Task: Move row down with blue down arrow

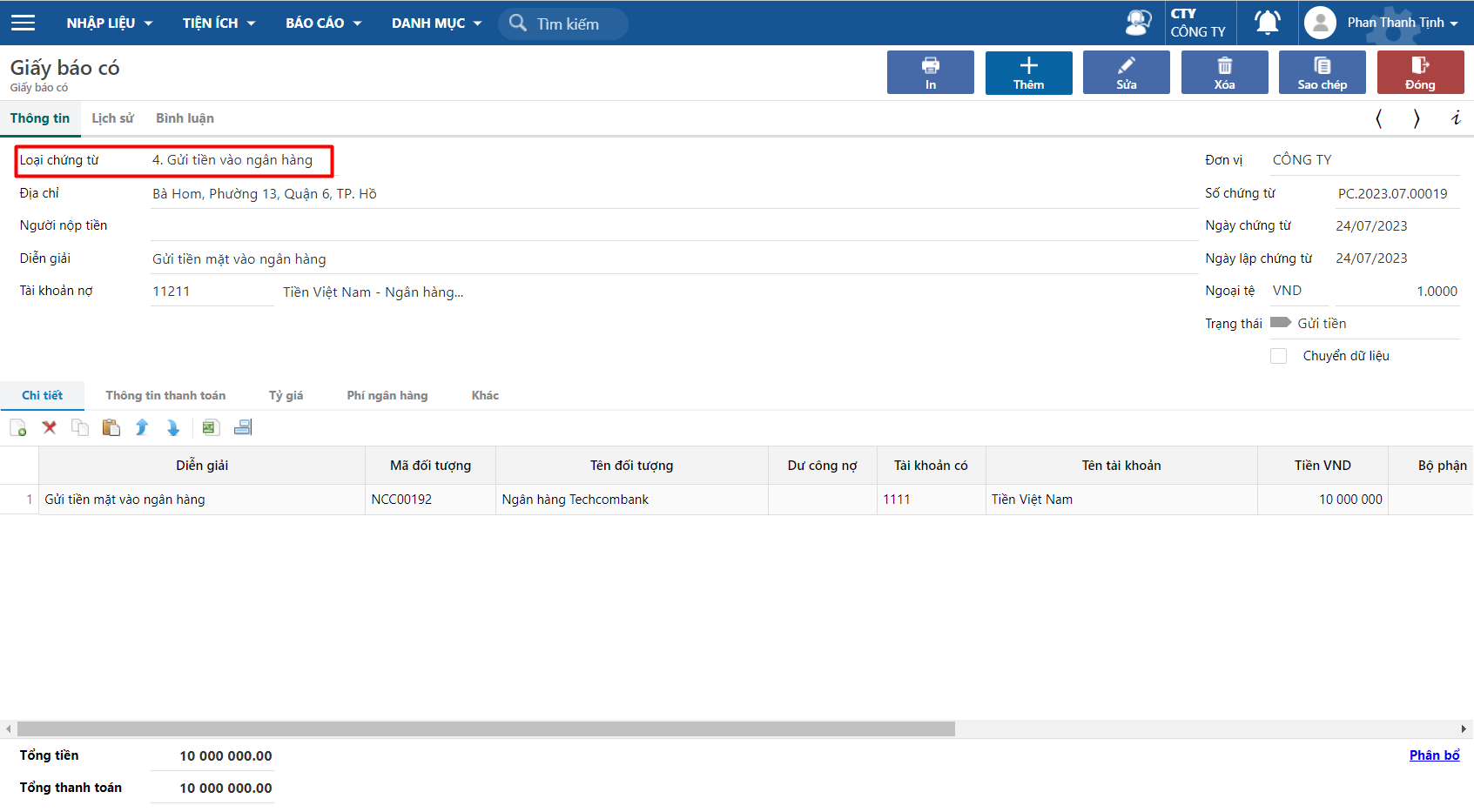Action: (173, 427)
